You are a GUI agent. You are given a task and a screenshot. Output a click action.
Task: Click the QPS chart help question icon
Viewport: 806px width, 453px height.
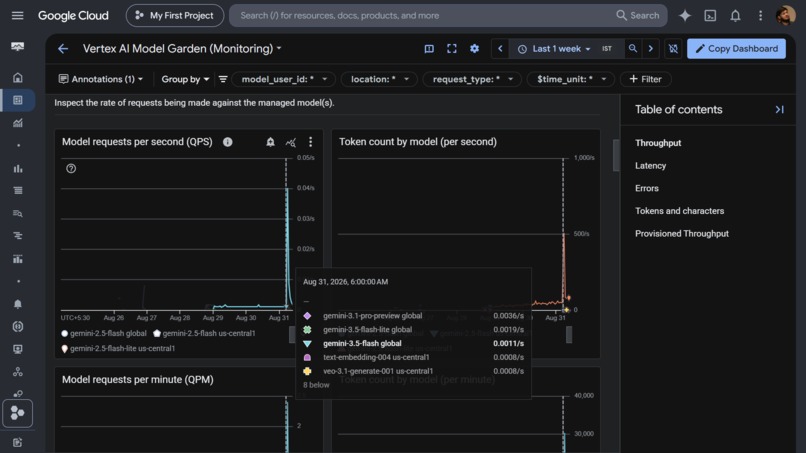(x=71, y=168)
